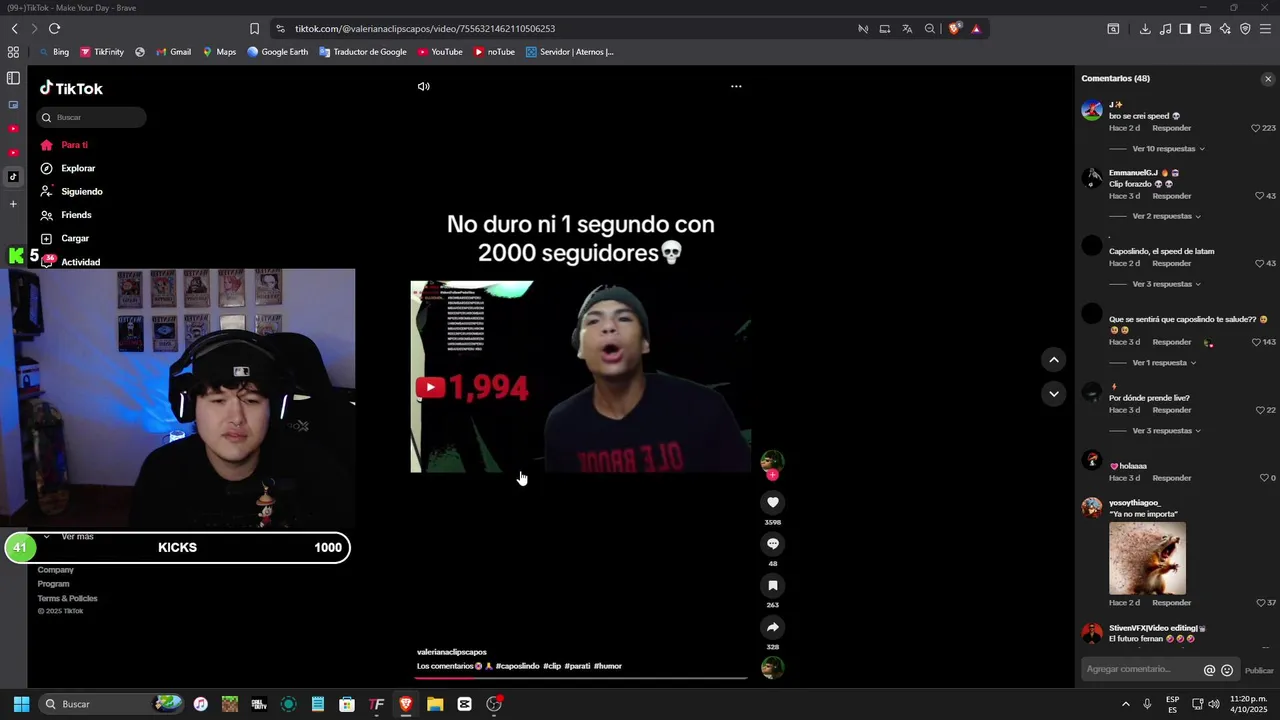Open the 'Terms & Policies' footer link
The height and width of the screenshot is (720, 1280).
(x=68, y=599)
